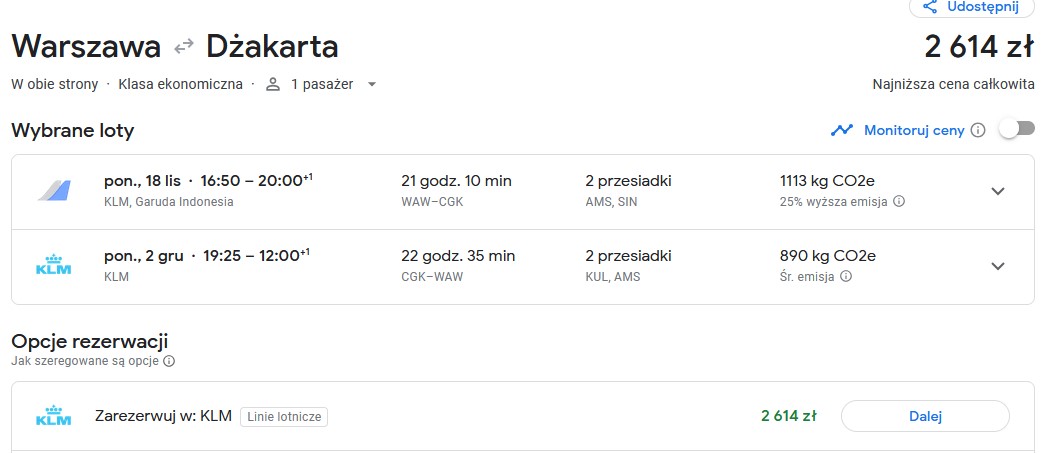Open the 1 pasażer dropdown arrow
Viewport: 1059px width, 453px height.
(x=371, y=85)
